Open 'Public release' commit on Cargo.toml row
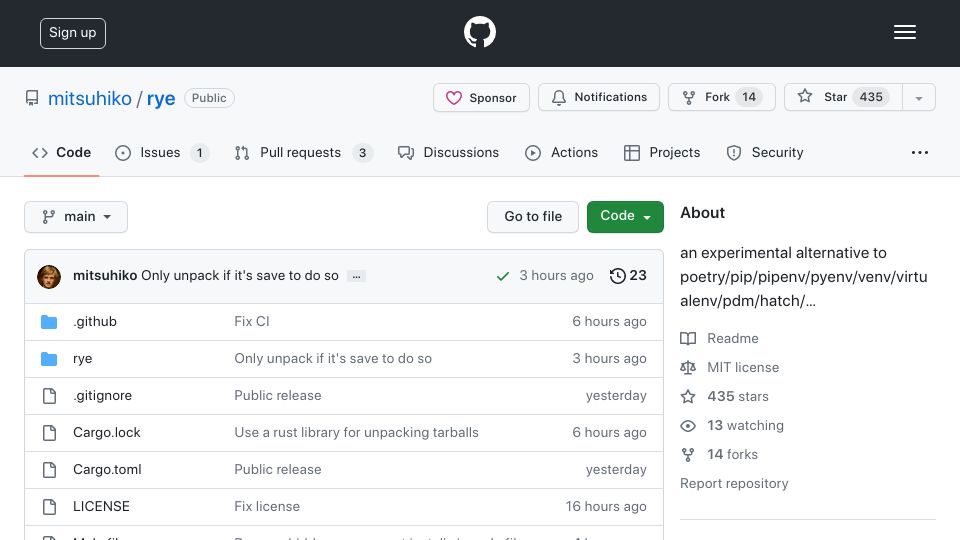Screen dimensions: 960x540 coord(278,470)
